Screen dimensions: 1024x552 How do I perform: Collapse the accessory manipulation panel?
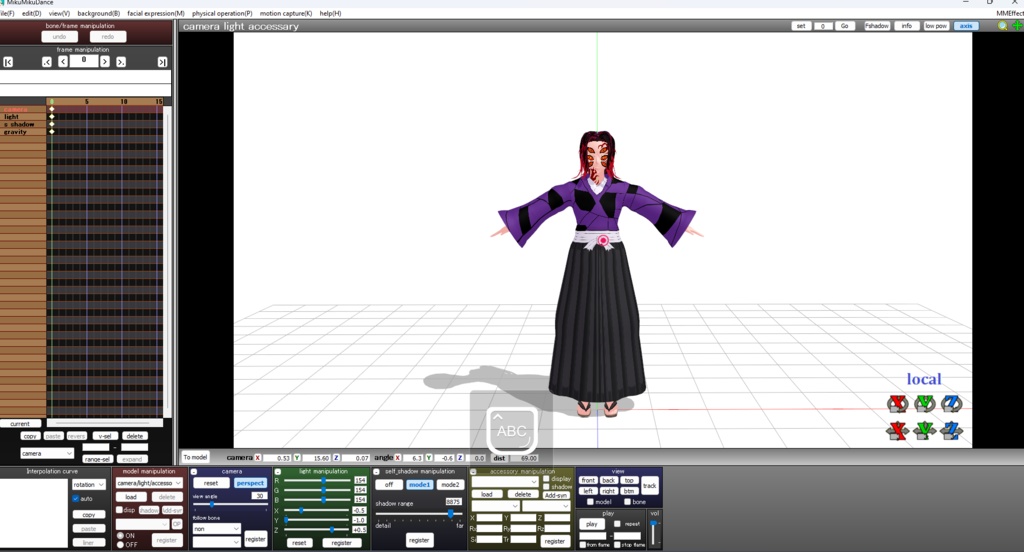coord(473,472)
